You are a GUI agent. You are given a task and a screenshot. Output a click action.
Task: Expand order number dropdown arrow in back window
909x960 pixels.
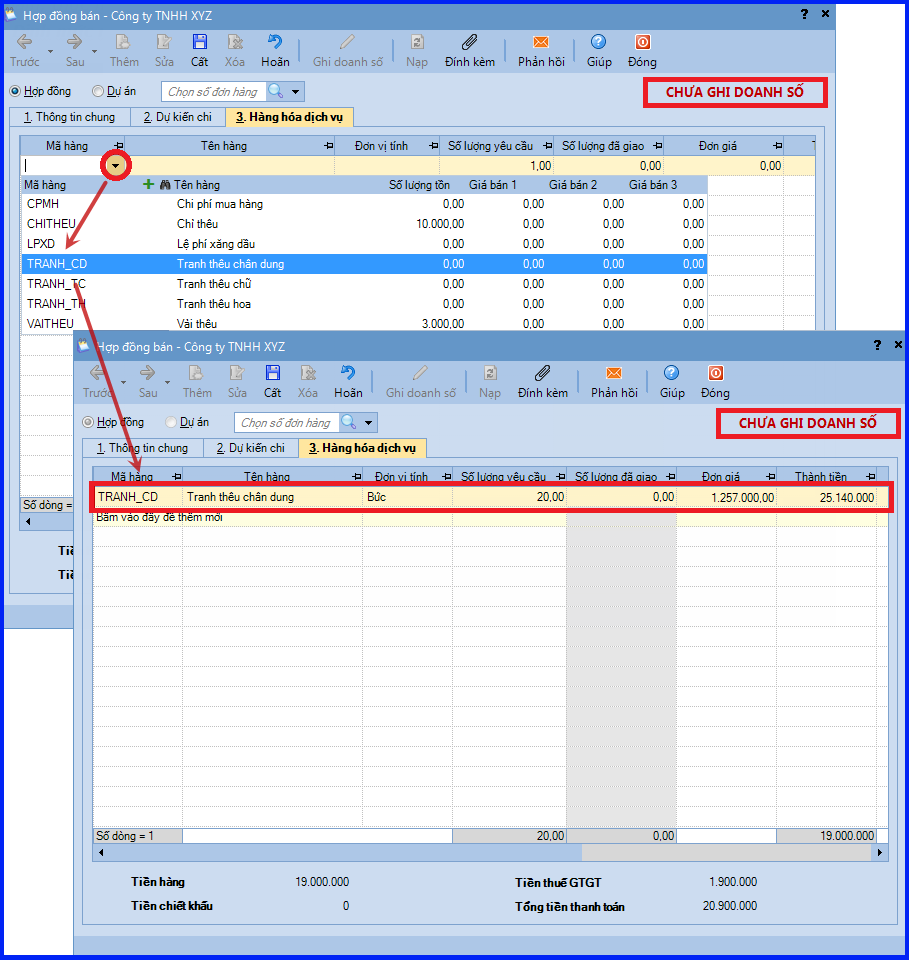point(296,92)
